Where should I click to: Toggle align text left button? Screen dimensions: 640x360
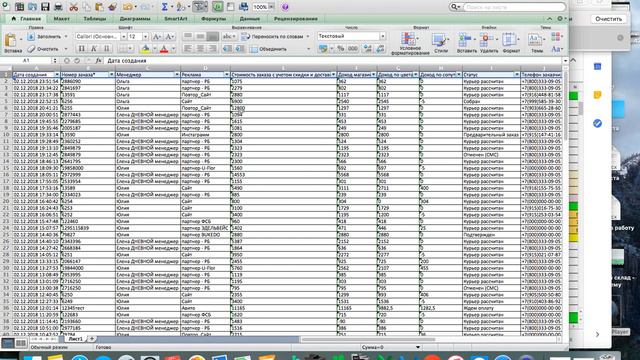pyautogui.click(x=188, y=49)
